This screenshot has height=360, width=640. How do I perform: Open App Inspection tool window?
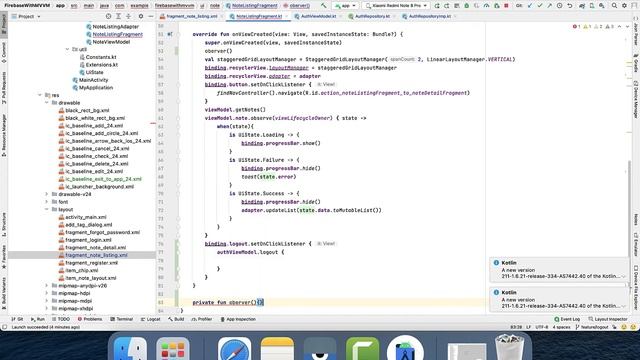coord(238,319)
